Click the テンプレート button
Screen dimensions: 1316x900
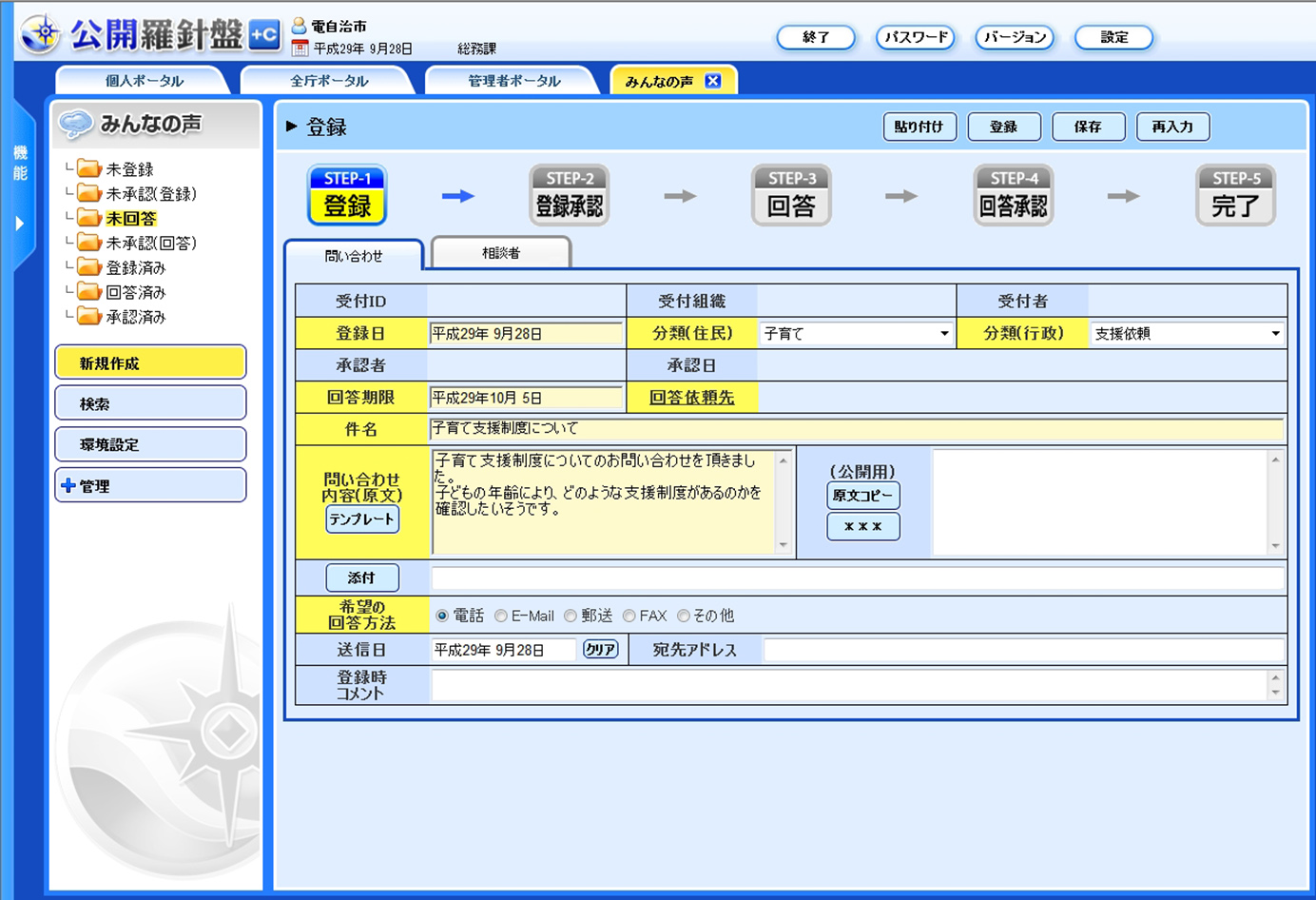(x=362, y=519)
